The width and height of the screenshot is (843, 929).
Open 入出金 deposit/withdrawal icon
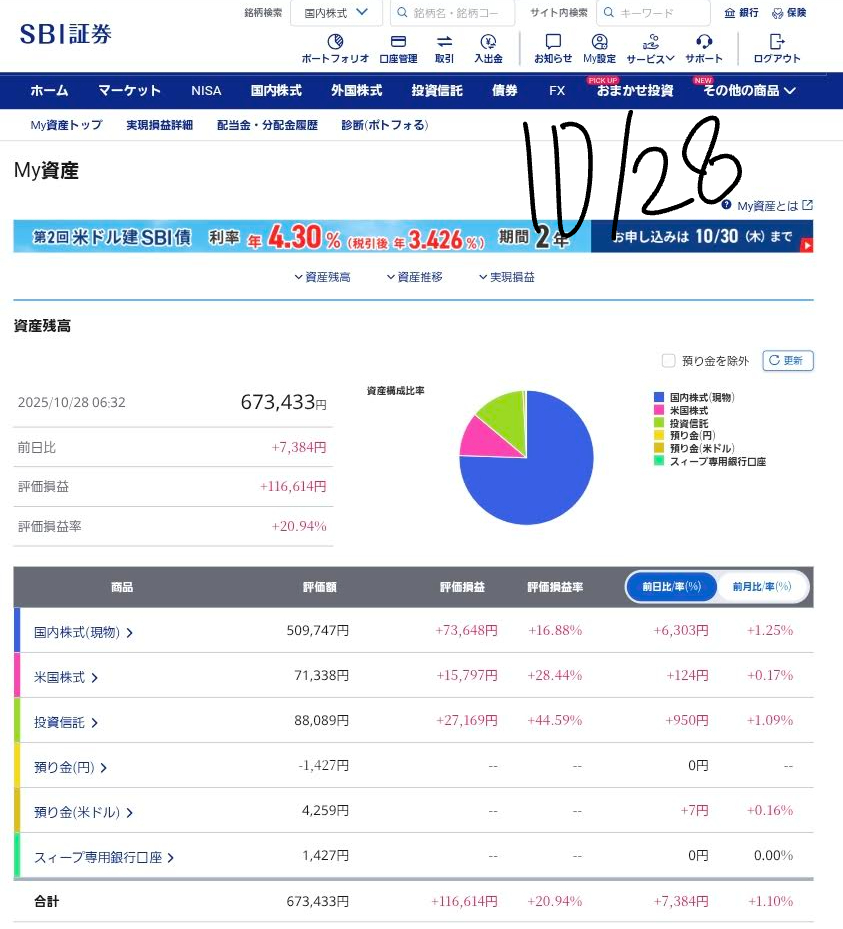coord(487,42)
